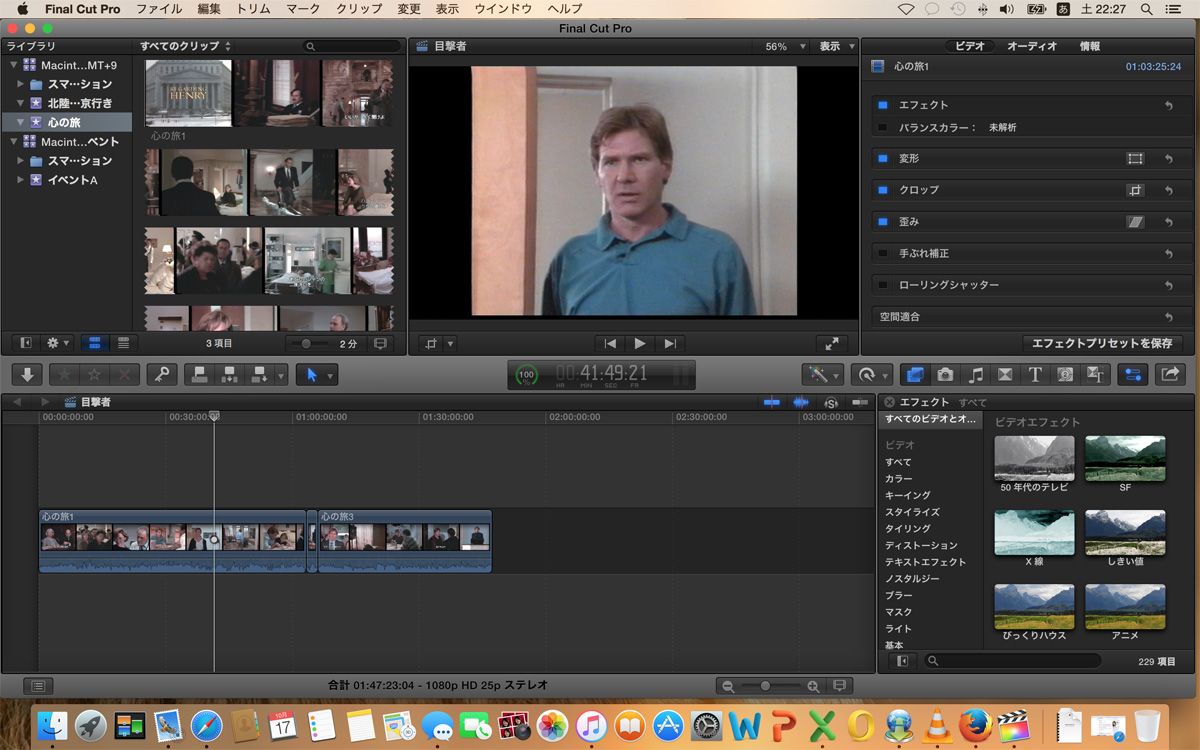Disable the 変形 effect checkbox
Image resolution: width=1200 pixels, height=750 pixels.
tap(882, 159)
